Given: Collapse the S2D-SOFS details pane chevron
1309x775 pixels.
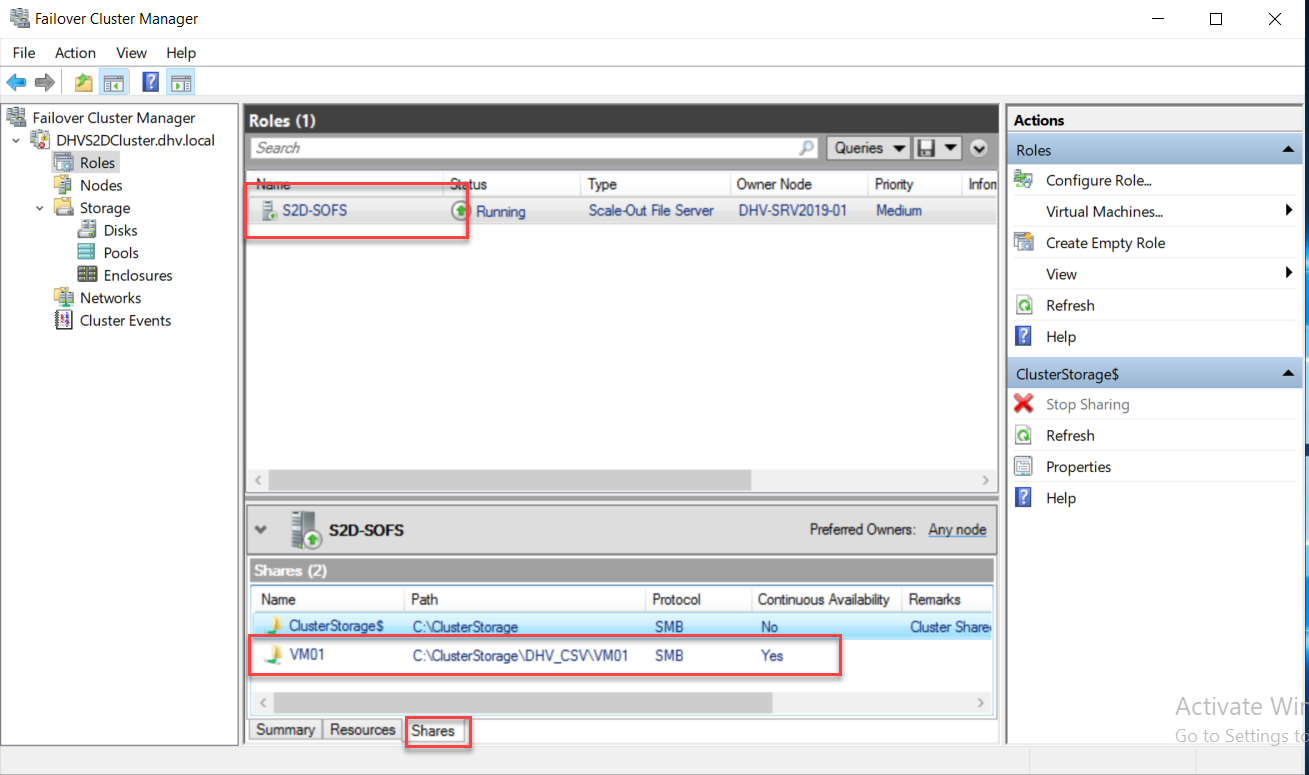Looking at the screenshot, I should point(262,530).
